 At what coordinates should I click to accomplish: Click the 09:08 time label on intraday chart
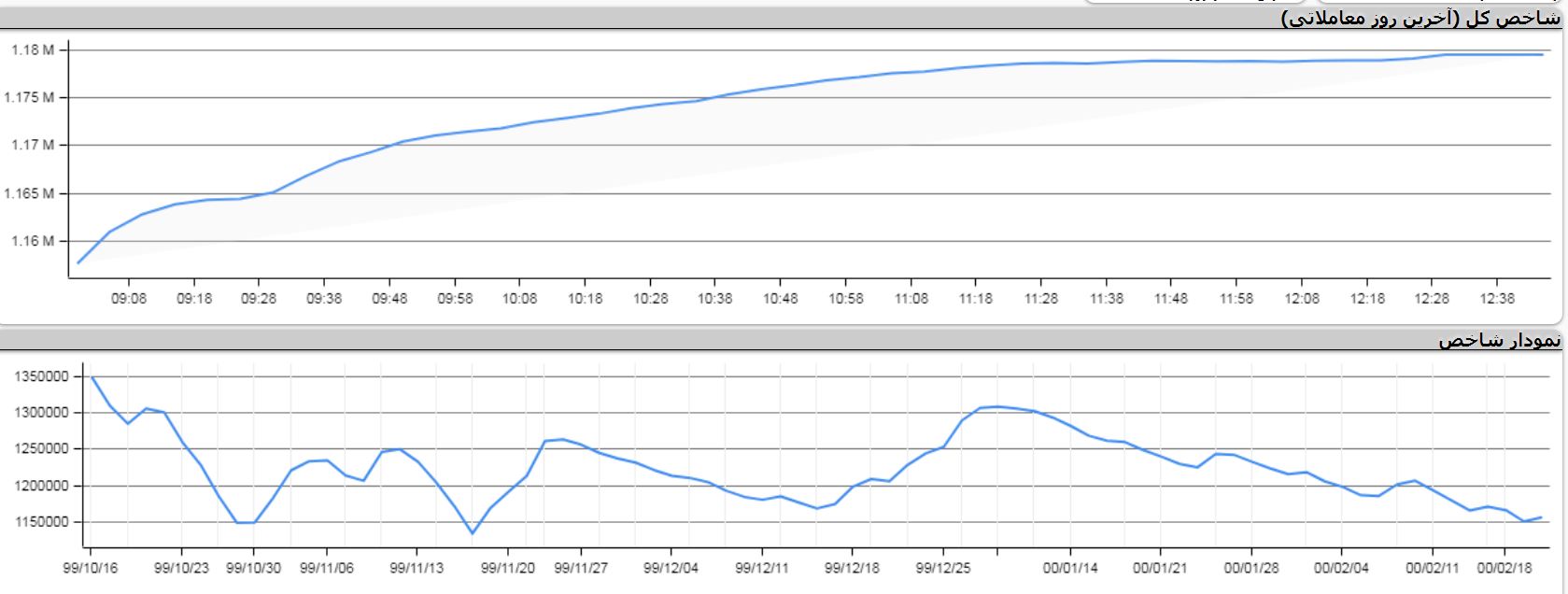(128, 299)
